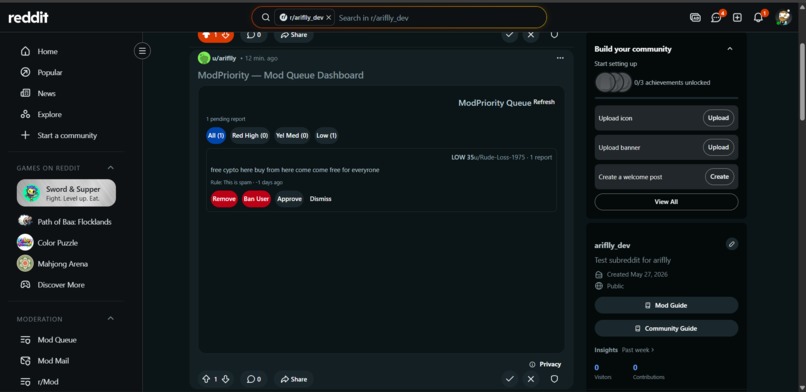
Task: Collapse the sidebar with hamburger button
Action: click(x=142, y=51)
